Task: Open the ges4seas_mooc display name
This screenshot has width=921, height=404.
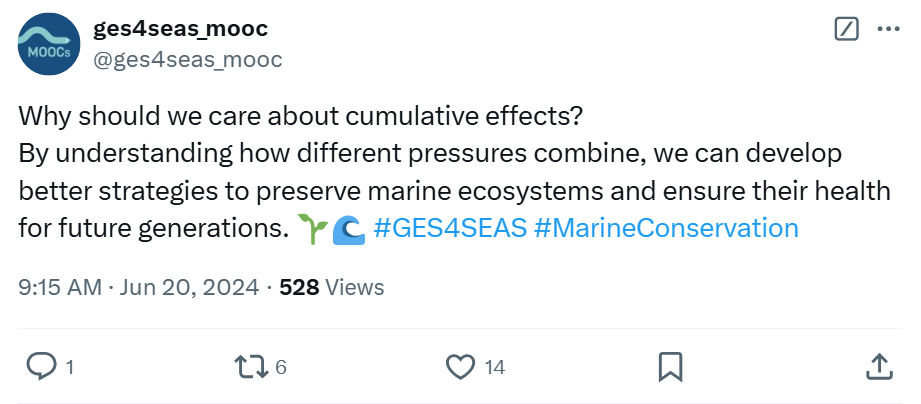Action: 180,29
